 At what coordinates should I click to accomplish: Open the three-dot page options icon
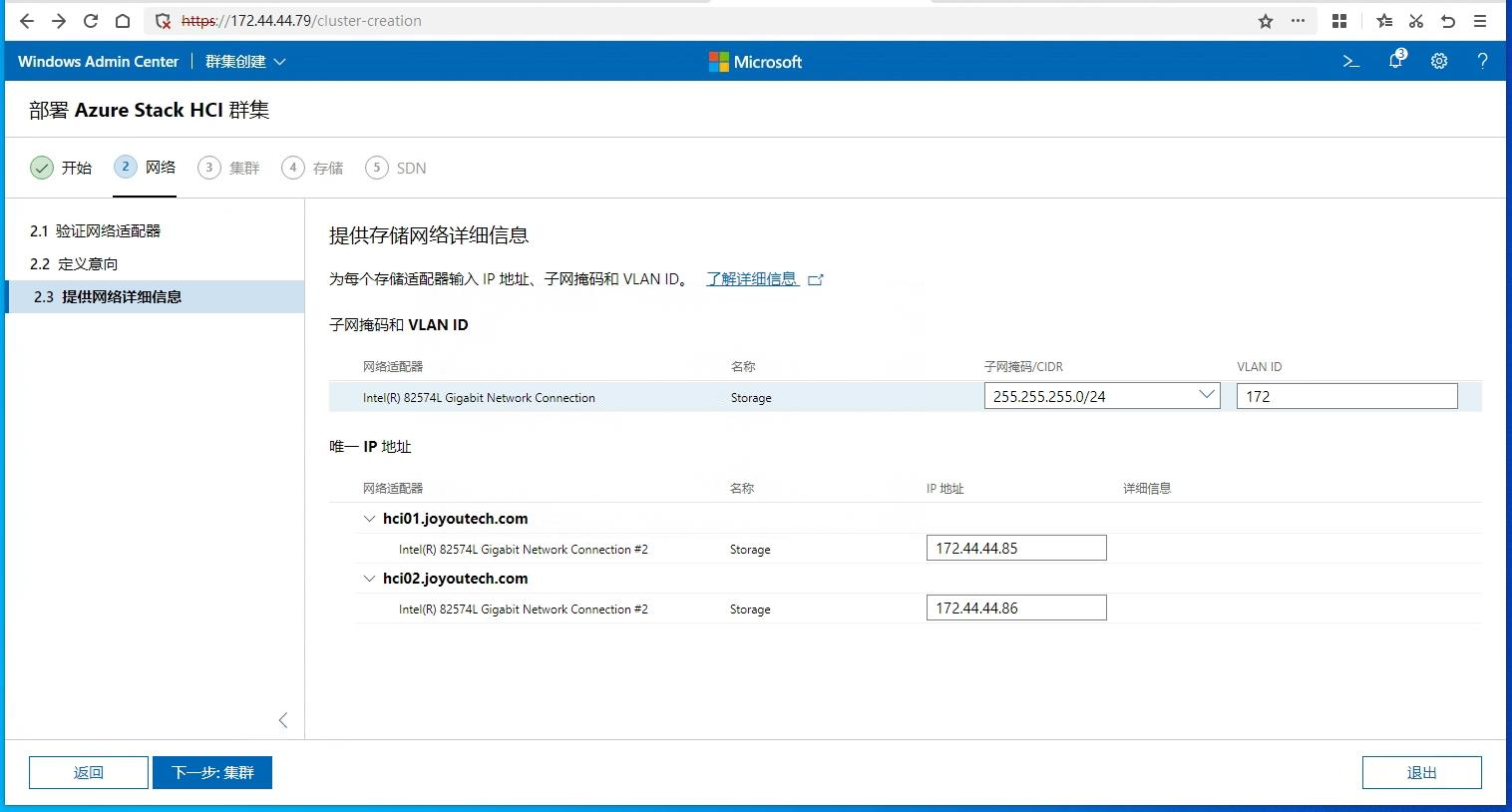1298,21
